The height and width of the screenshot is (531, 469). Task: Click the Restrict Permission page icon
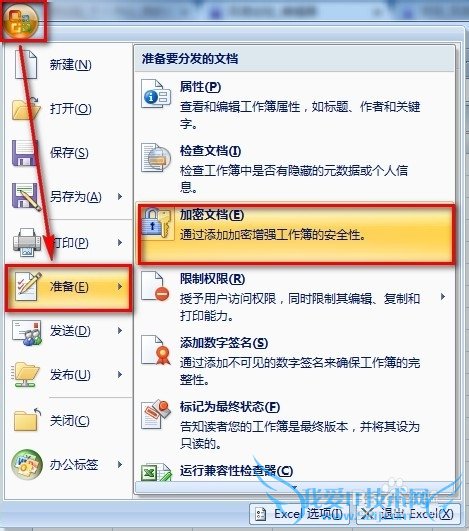coord(155,286)
